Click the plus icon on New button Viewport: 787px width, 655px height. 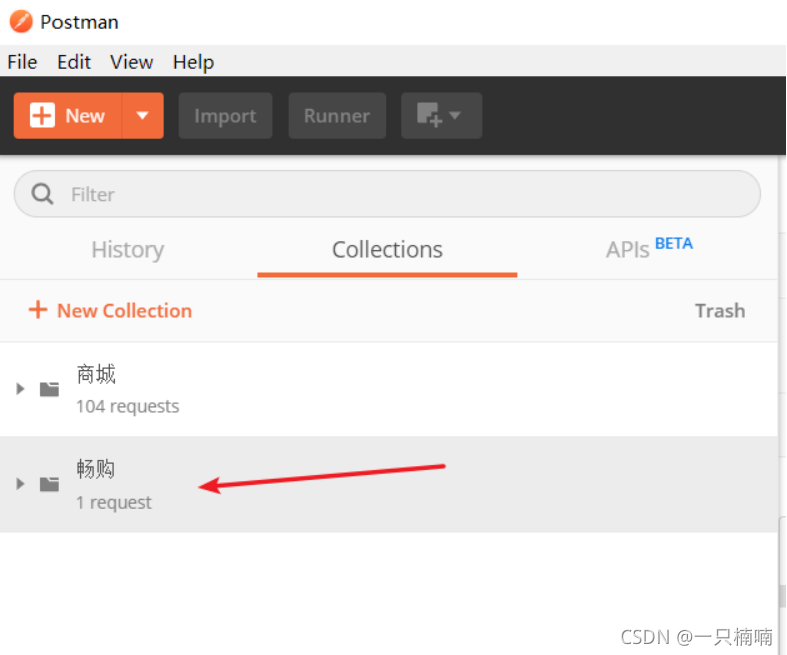pos(42,115)
